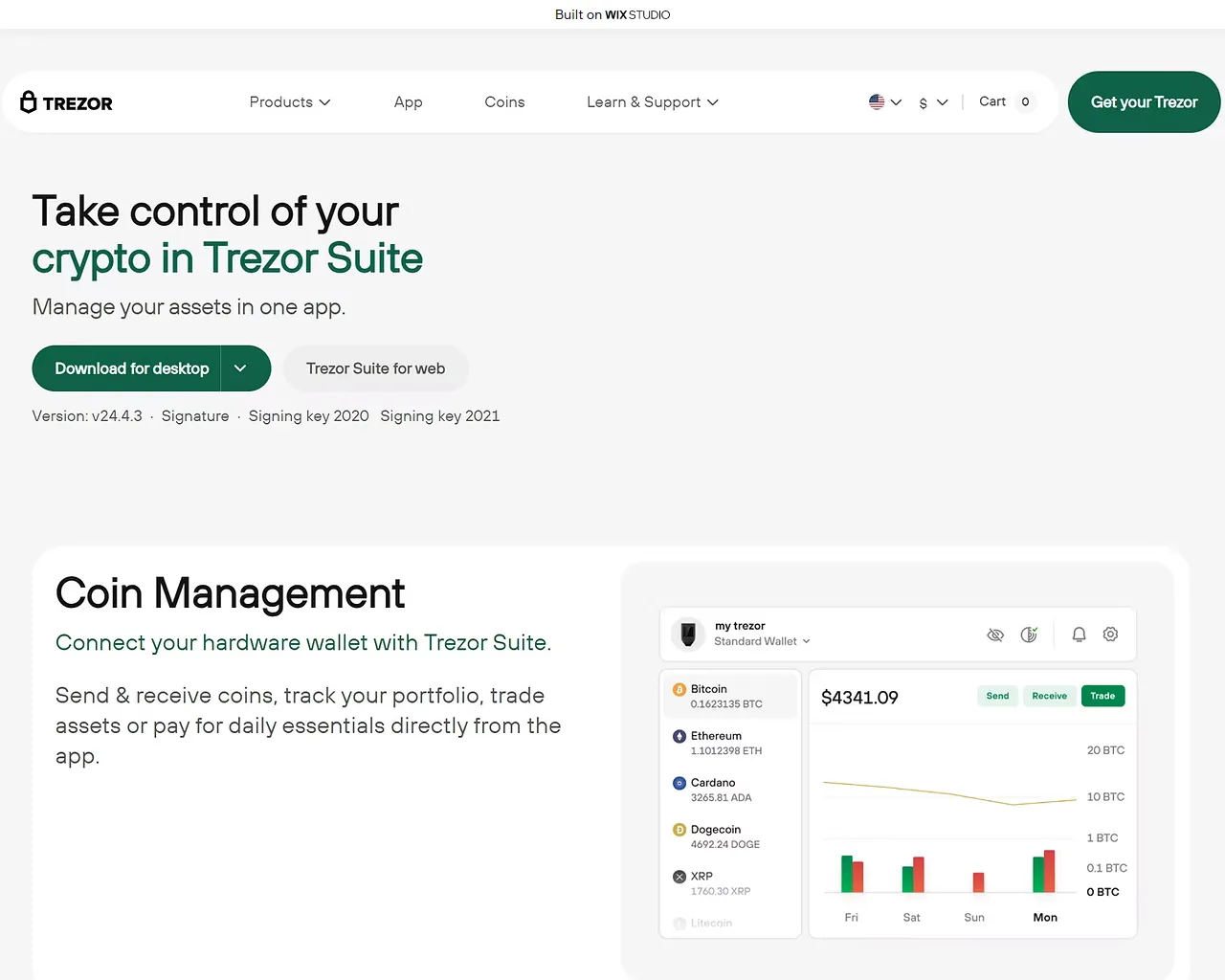Image resolution: width=1225 pixels, height=980 pixels.
Task: Open the Signature link
Action: 195,416
